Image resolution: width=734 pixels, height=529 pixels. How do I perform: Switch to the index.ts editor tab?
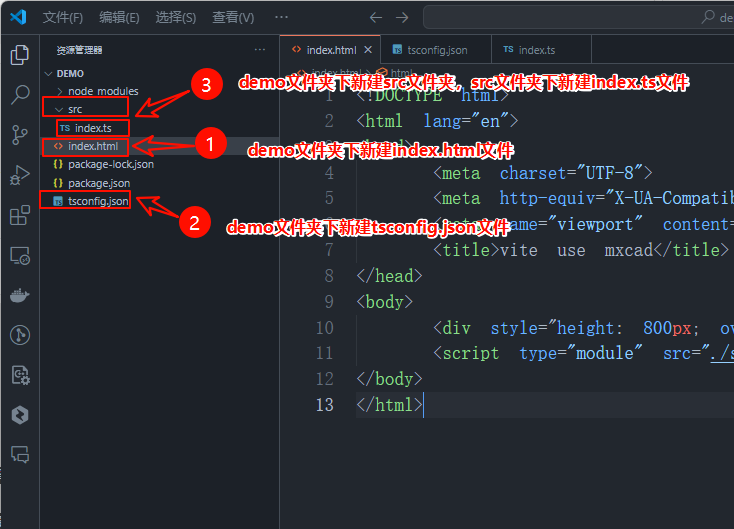click(x=536, y=50)
